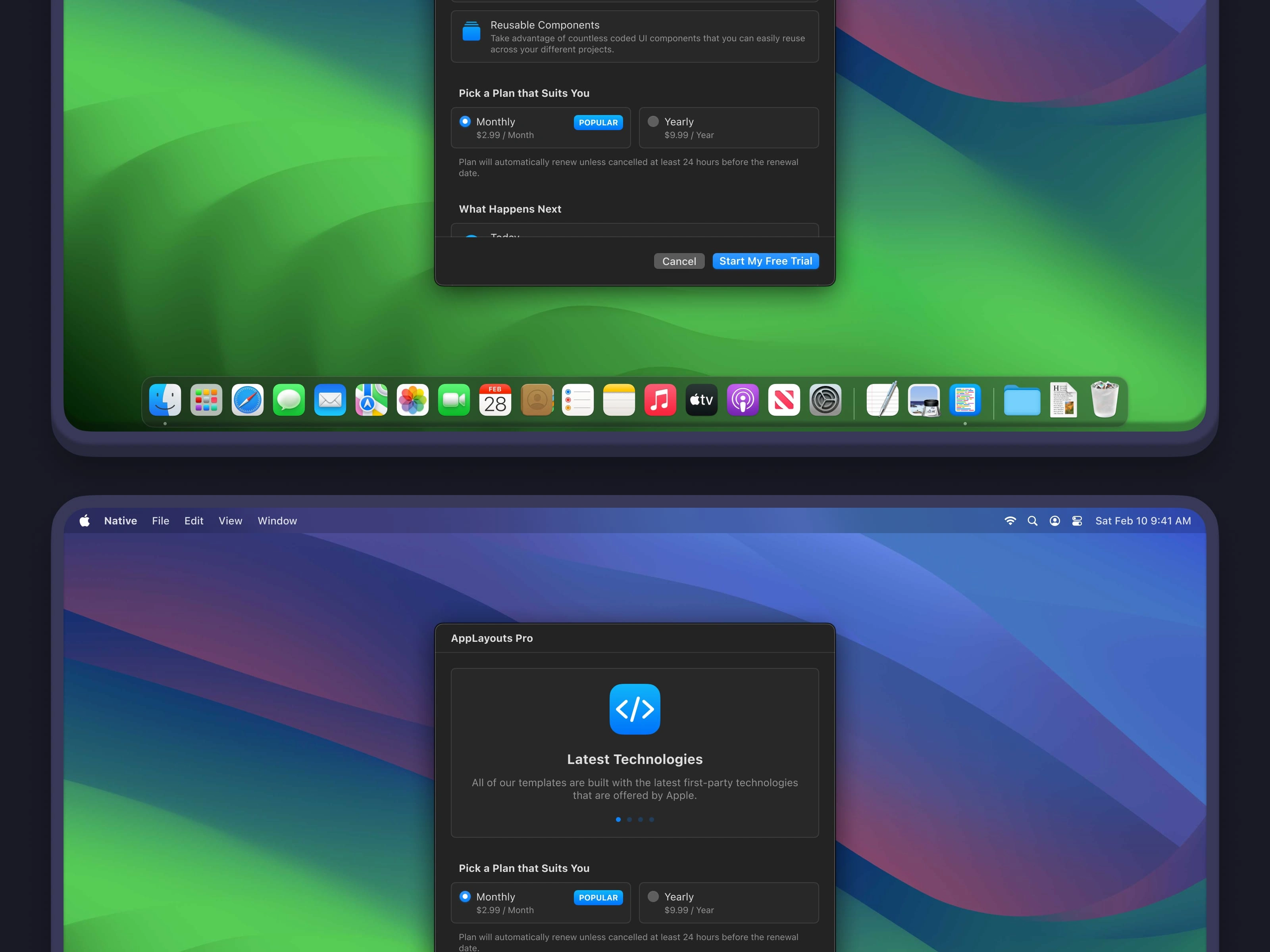Click the Reusable Components feature row
Screen dimensions: 1270x952
point(635,37)
